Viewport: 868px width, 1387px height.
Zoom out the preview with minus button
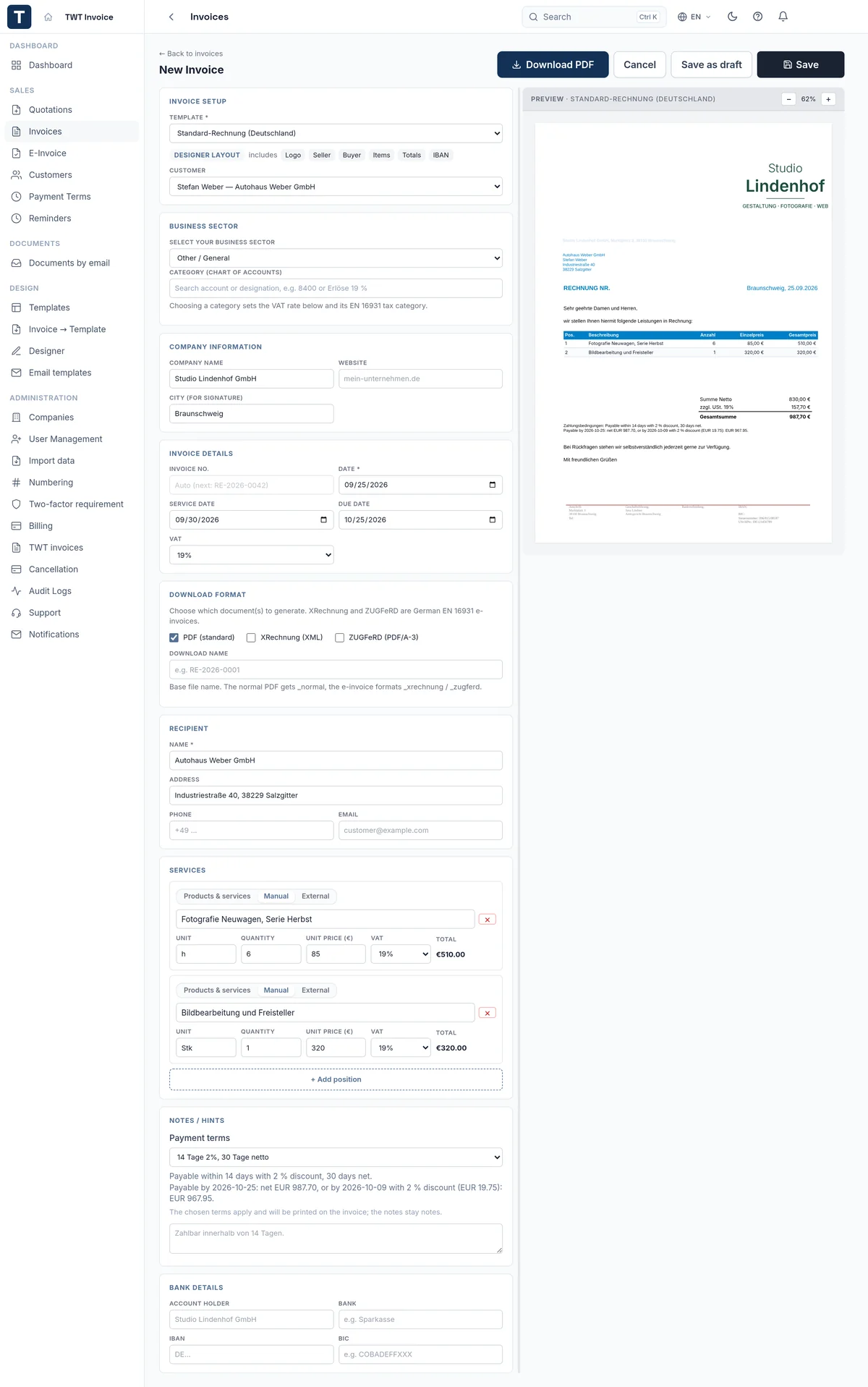tap(788, 99)
